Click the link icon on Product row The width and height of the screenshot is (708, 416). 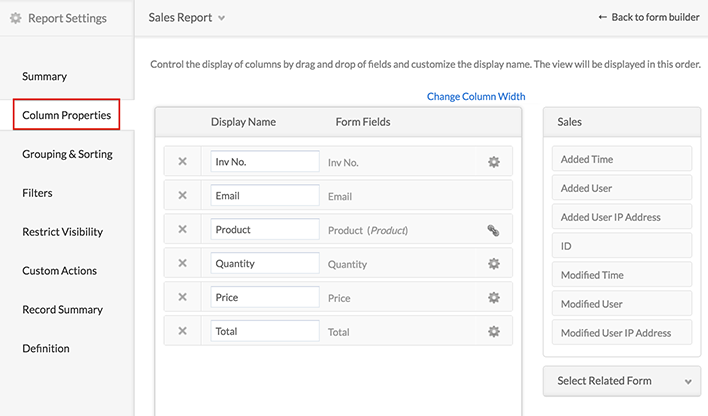coord(493,230)
